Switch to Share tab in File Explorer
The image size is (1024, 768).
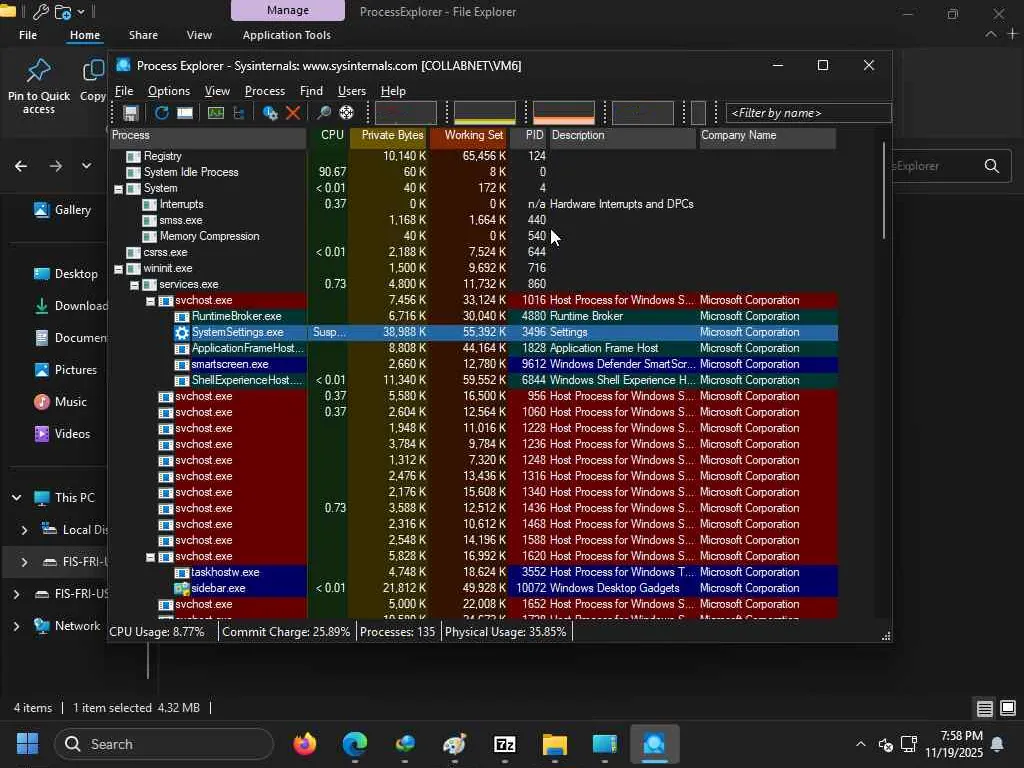(143, 35)
